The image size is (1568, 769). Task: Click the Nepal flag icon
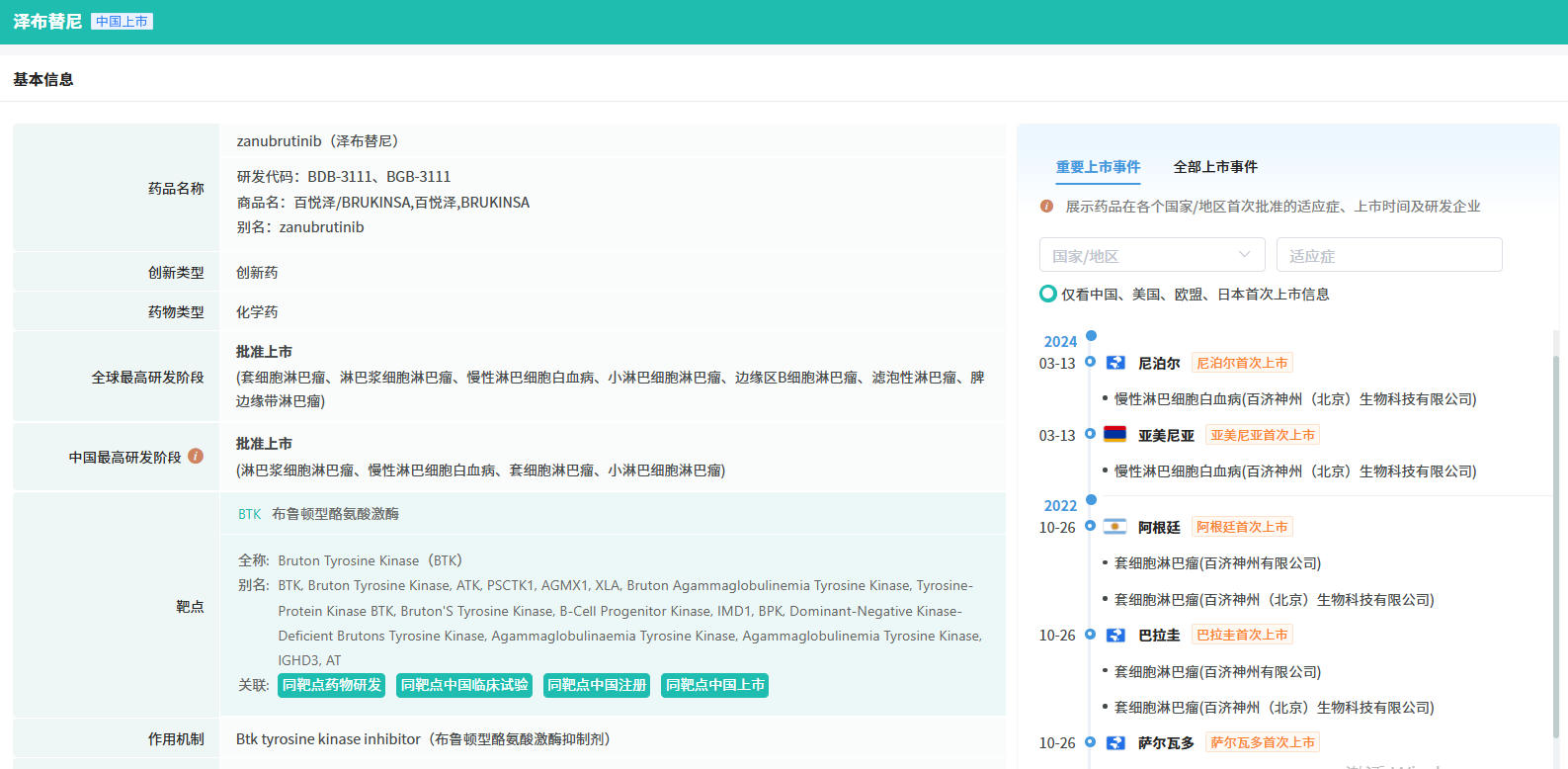(x=1115, y=363)
